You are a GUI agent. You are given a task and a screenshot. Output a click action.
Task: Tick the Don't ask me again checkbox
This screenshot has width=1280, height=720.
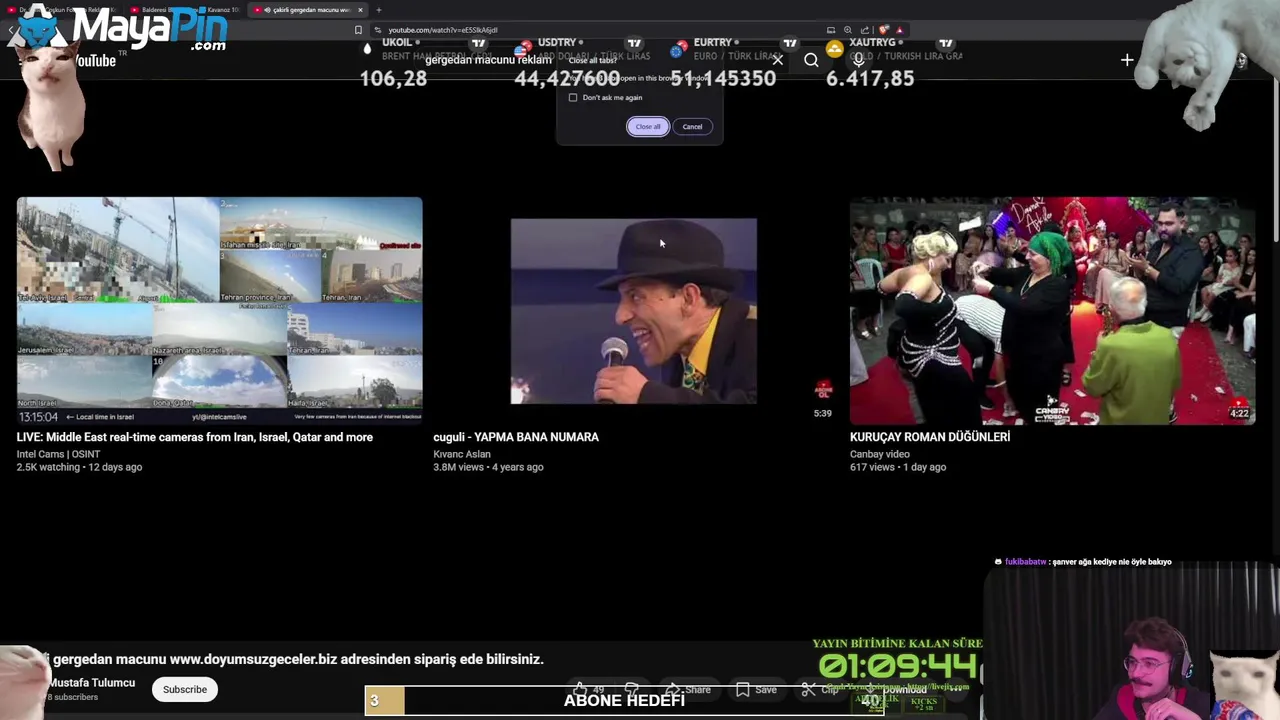pos(573,98)
